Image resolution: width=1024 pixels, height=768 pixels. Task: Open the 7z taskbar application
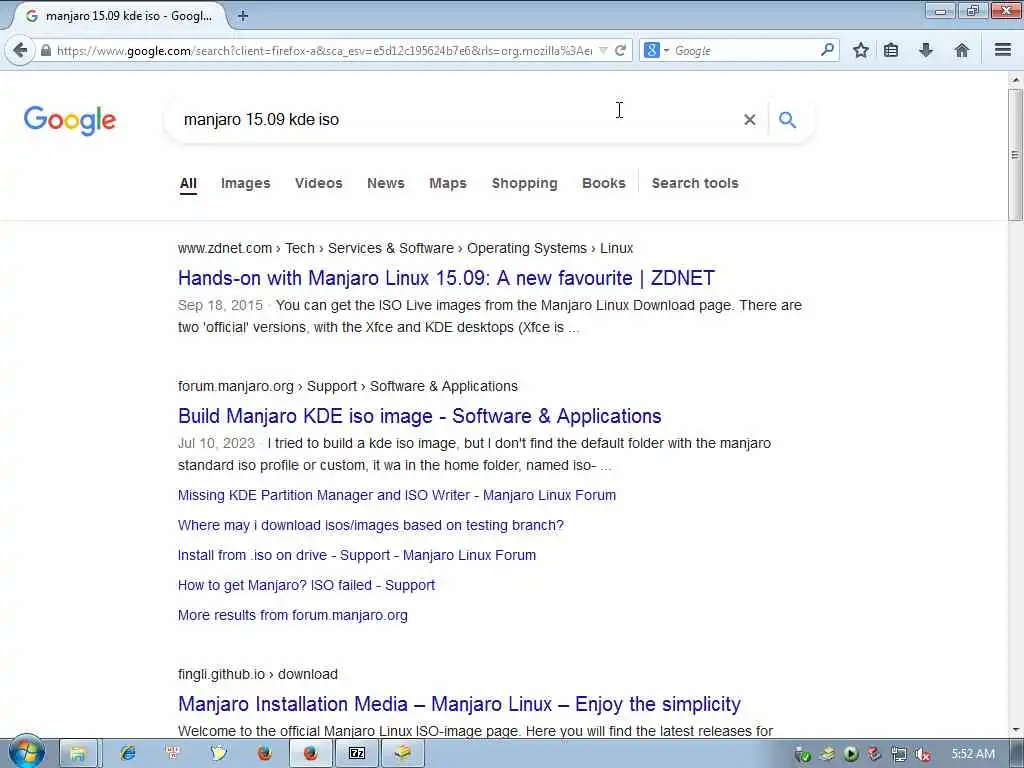[x=357, y=754]
